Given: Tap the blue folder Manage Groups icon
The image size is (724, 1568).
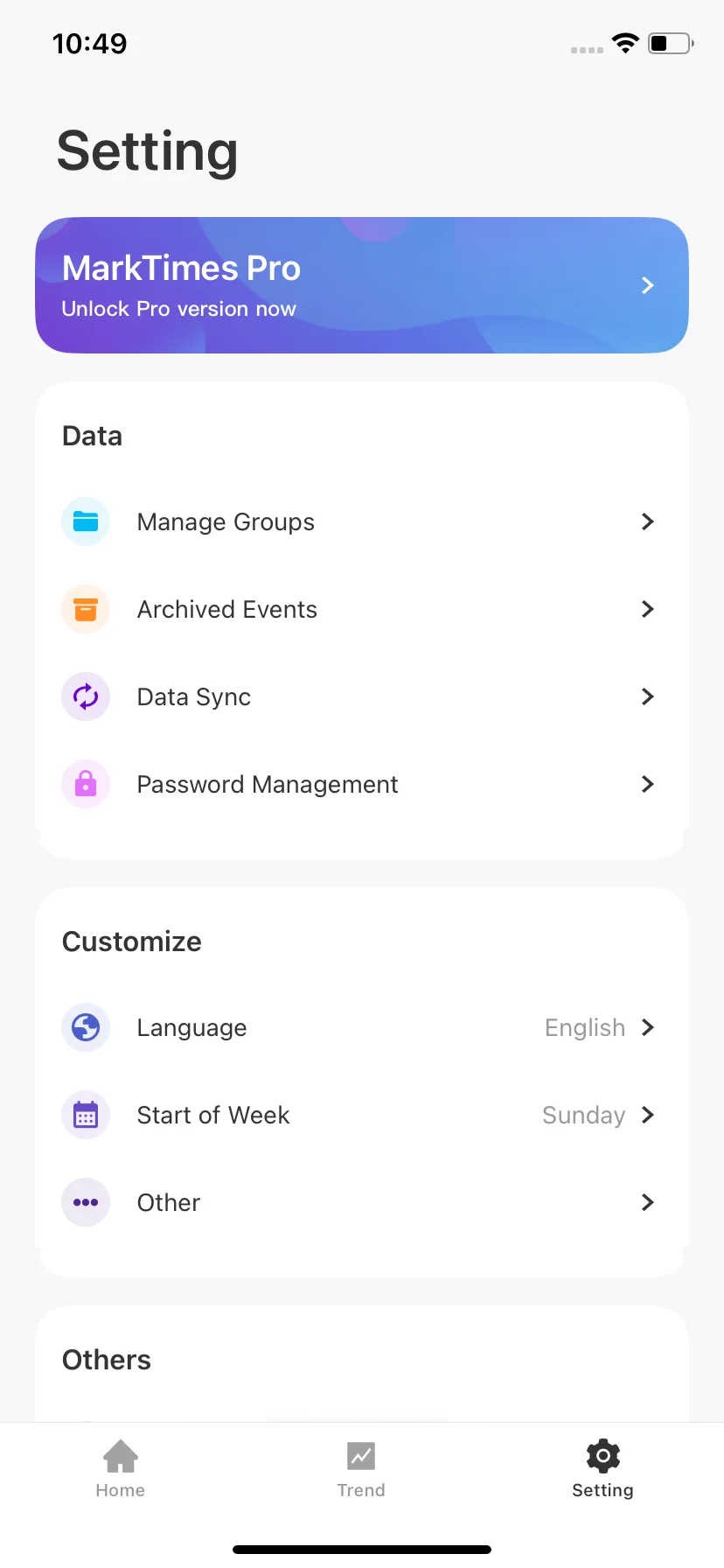Looking at the screenshot, I should 86,521.
